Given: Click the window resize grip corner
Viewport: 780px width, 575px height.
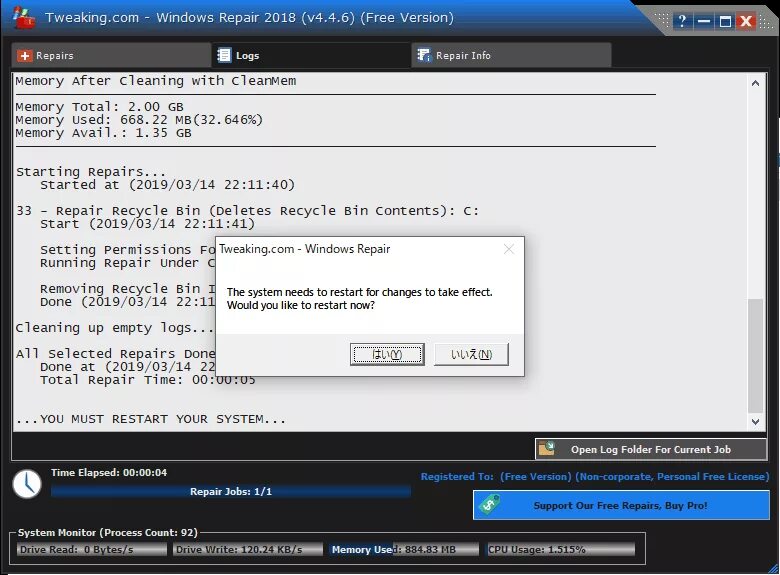Looking at the screenshot, I should tap(773, 568).
